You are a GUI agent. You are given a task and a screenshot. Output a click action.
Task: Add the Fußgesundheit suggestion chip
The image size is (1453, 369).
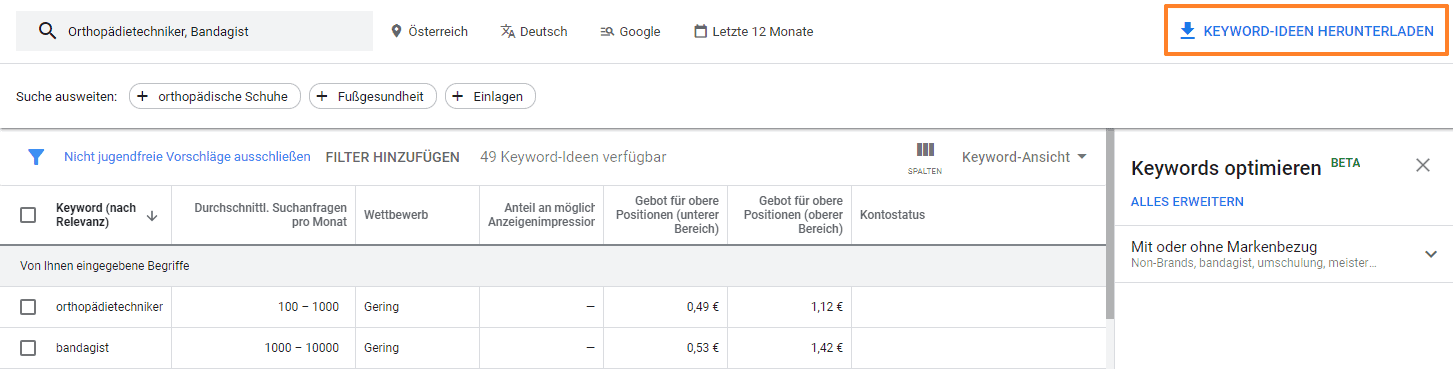(x=373, y=96)
